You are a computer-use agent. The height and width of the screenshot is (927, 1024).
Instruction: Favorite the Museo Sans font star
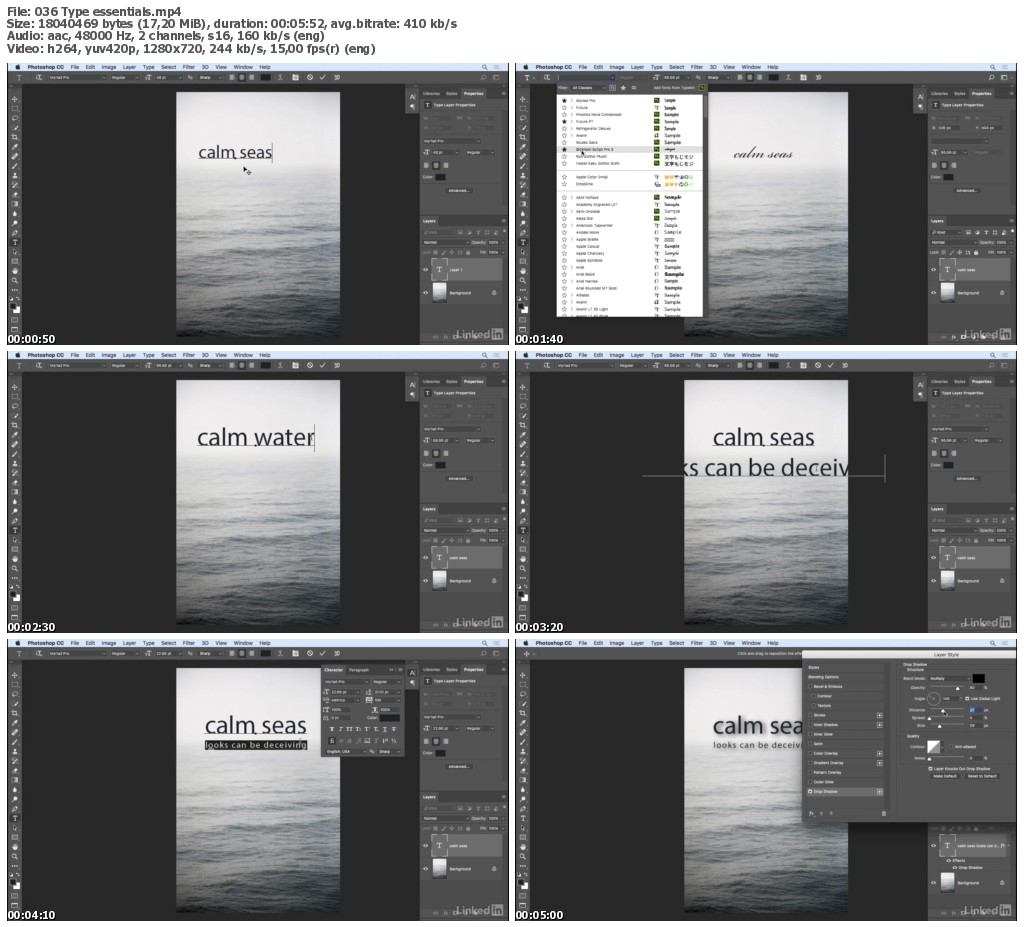coord(564,142)
